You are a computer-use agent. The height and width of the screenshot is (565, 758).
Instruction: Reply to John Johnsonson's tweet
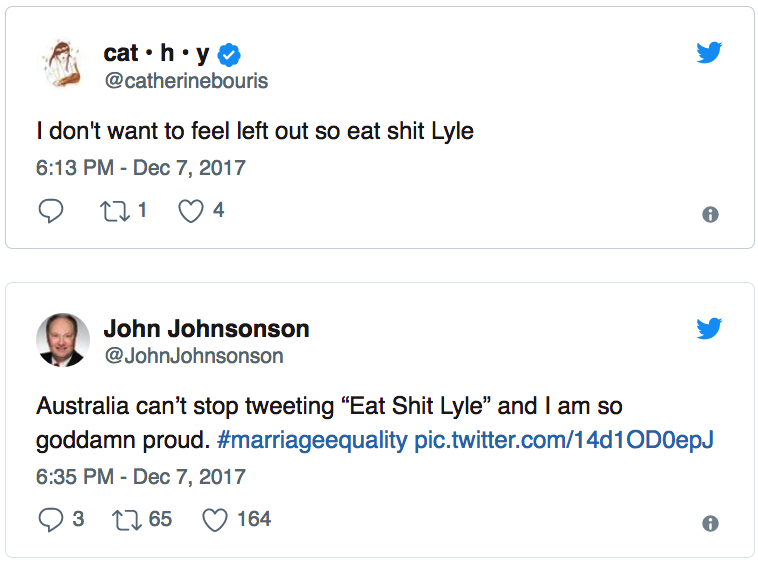[49, 520]
